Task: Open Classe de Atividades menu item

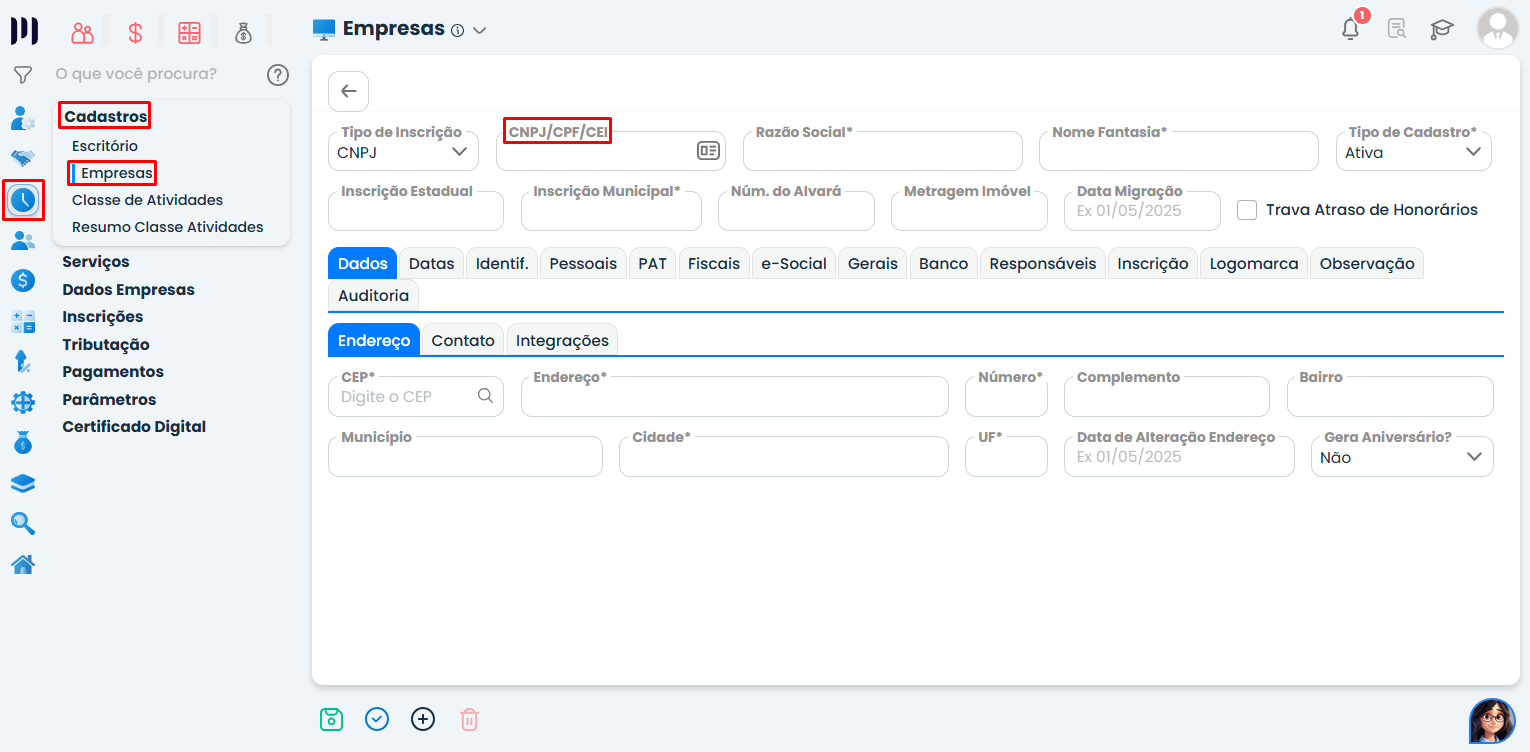Action: point(147,200)
